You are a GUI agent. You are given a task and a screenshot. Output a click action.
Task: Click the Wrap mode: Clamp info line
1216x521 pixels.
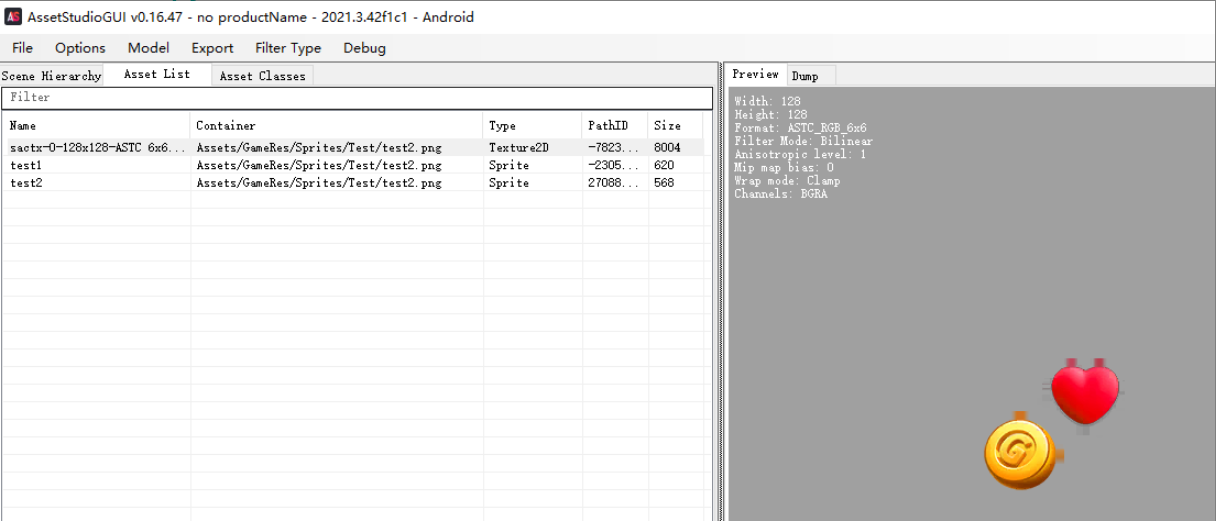tap(787, 181)
